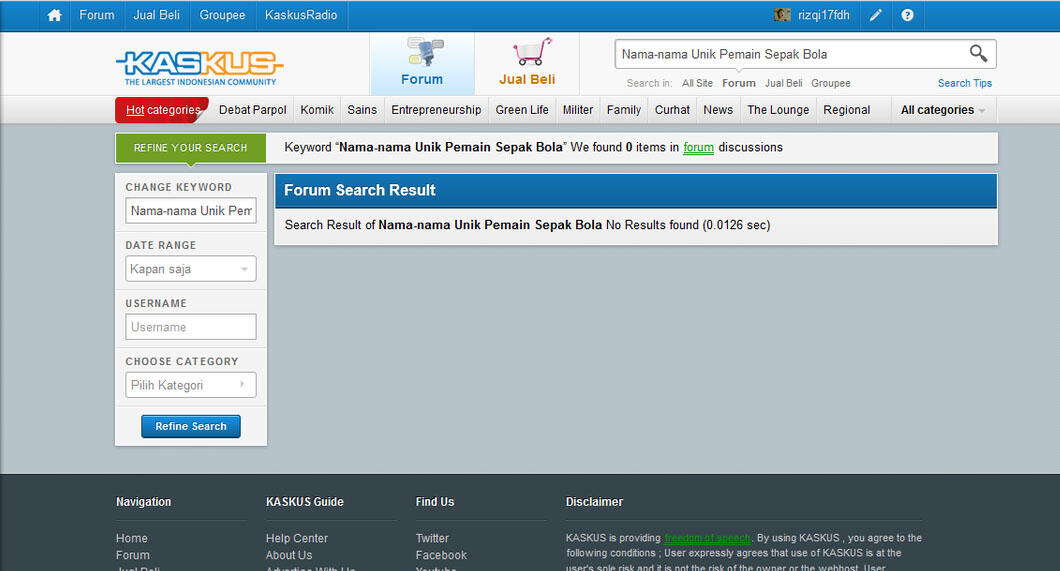Set search scope to Jual Beli
This screenshot has height=571, width=1060.
[784, 83]
